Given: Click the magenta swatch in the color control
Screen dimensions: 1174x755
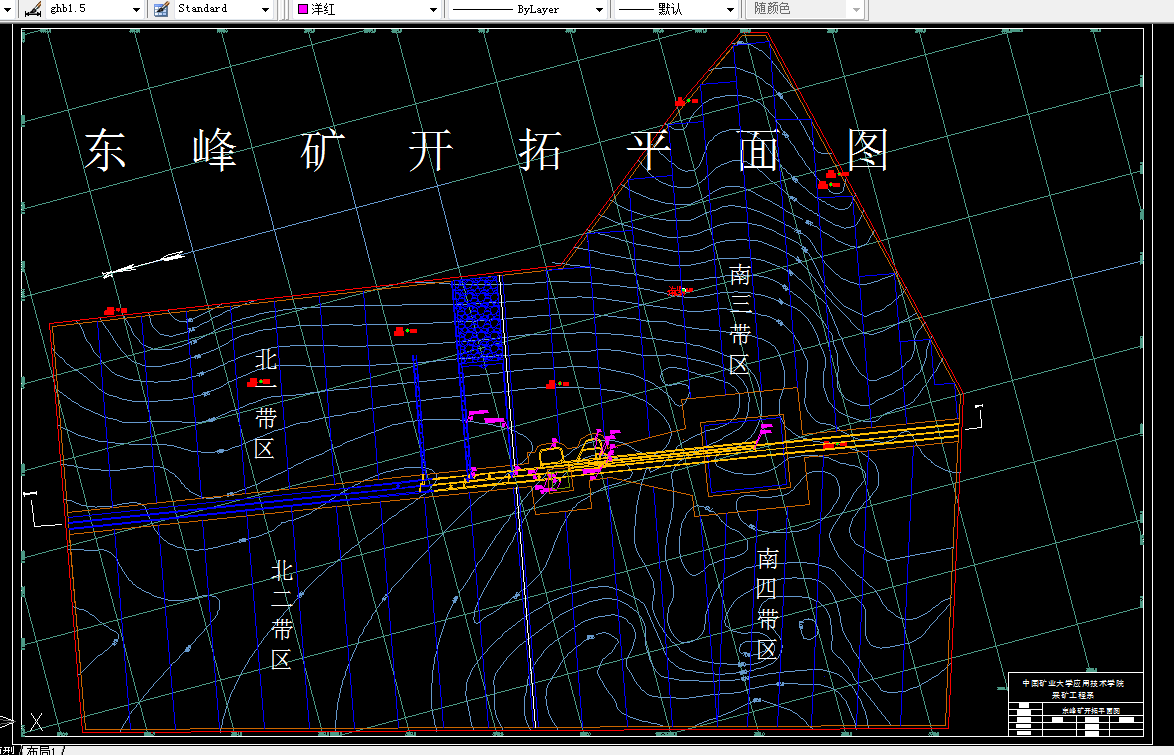Looking at the screenshot, I should click(301, 10).
